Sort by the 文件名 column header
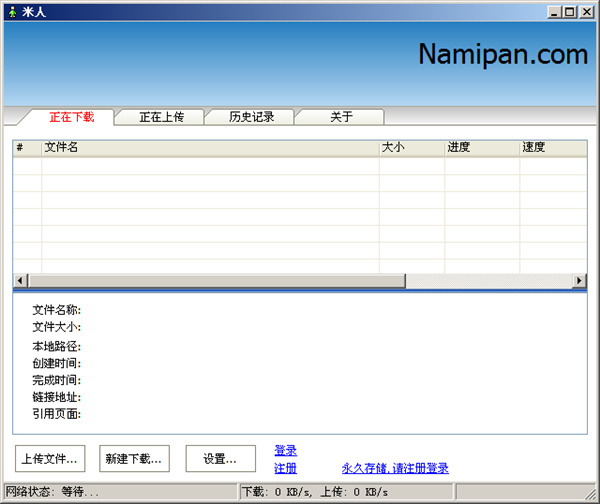Image resolution: width=600 pixels, height=504 pixels. [210, 148]
